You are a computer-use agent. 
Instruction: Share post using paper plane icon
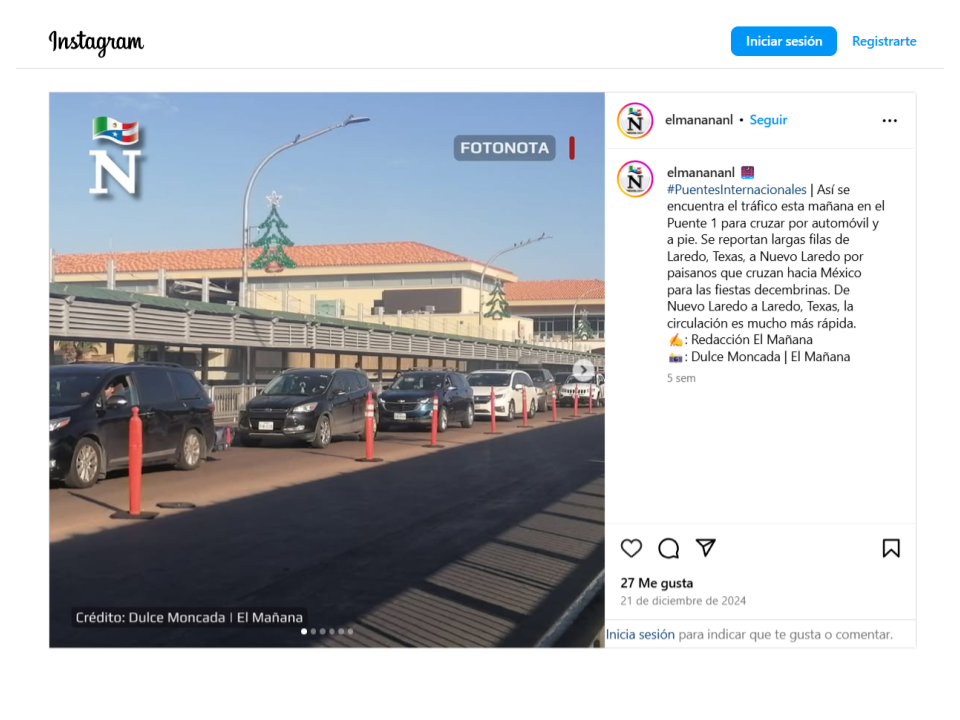click(705, 547)
